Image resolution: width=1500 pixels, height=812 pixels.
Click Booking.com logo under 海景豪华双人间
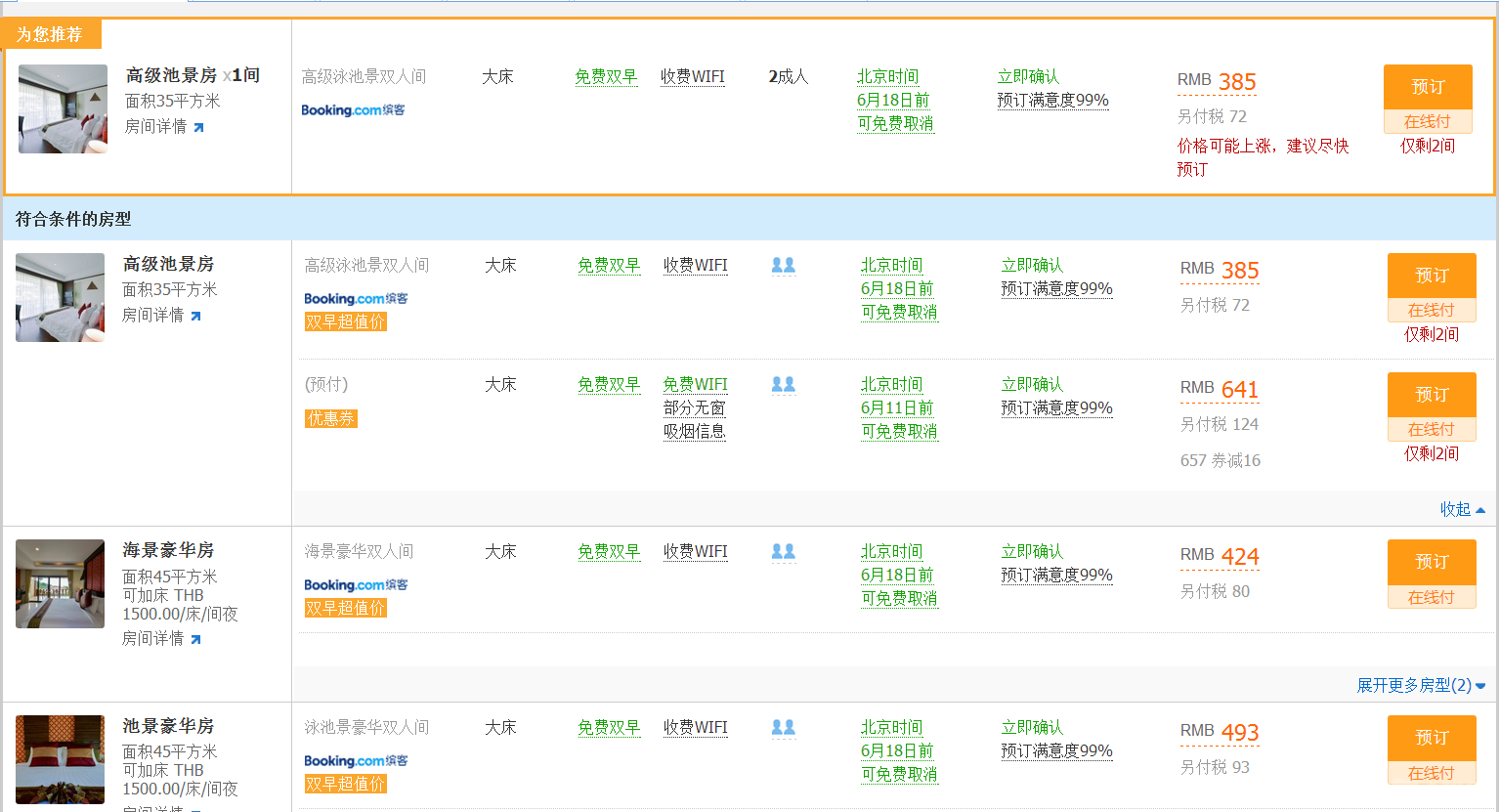[356, 584]
